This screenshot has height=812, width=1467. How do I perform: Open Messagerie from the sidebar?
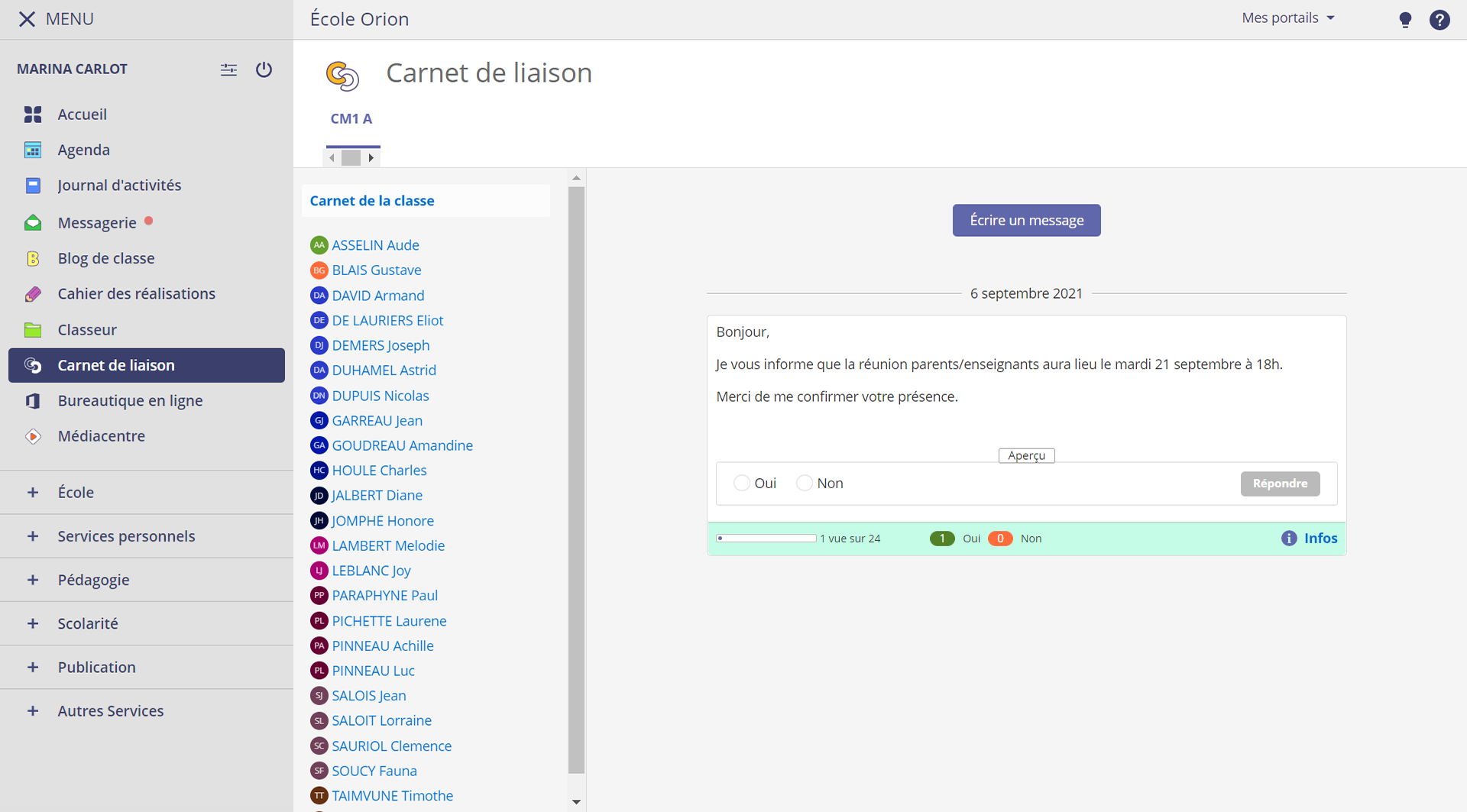pos(97,223)
